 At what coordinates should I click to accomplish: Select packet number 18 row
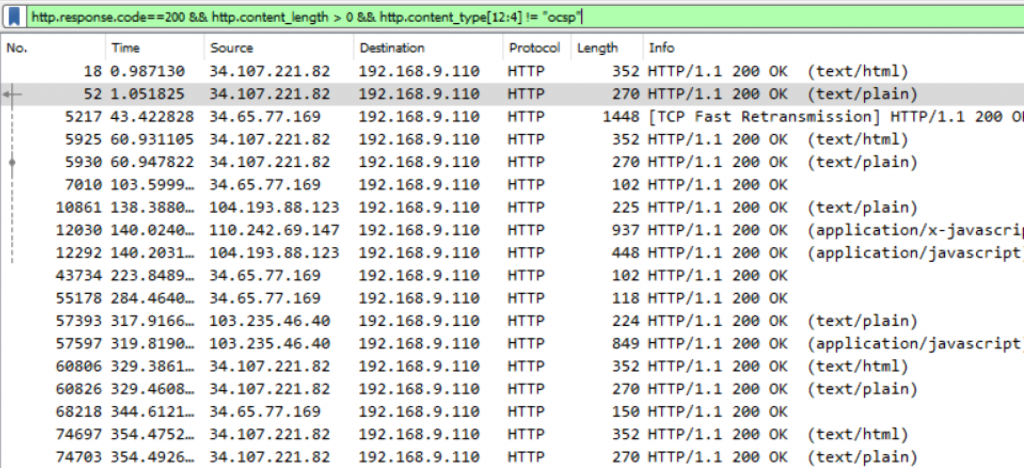click(x=512, y=71)
